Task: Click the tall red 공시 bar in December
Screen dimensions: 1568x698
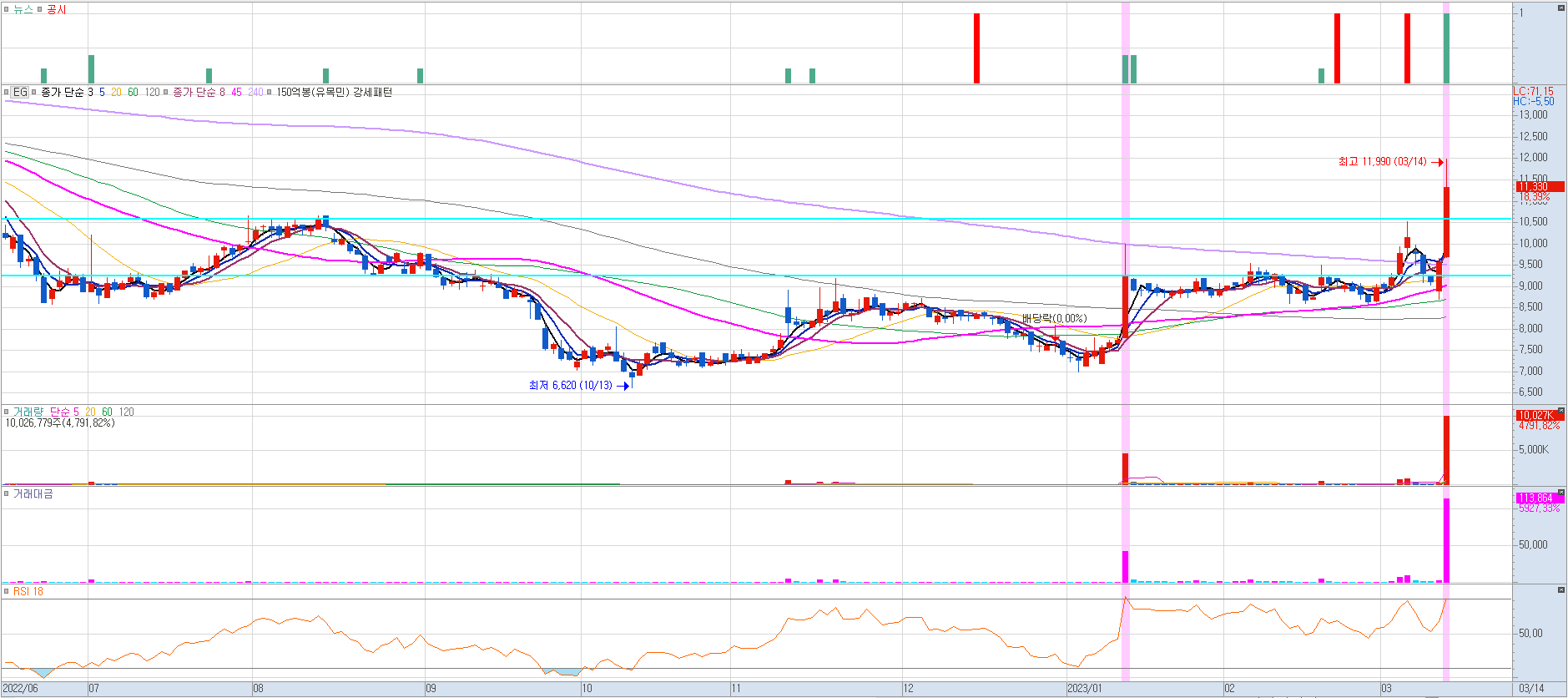Action: tap(977, 48)
